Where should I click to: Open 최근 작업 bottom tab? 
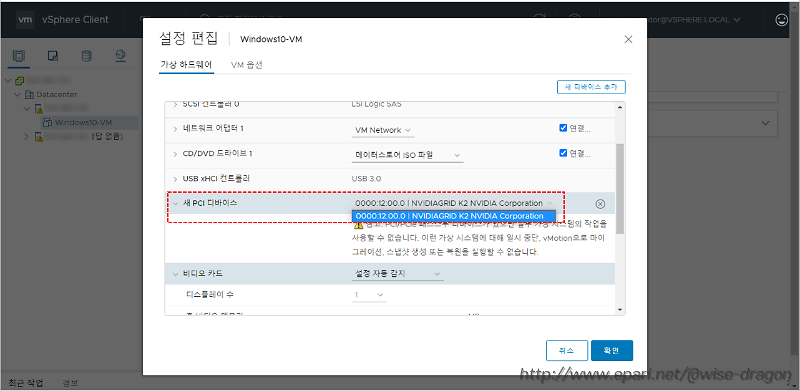(26, 383)
